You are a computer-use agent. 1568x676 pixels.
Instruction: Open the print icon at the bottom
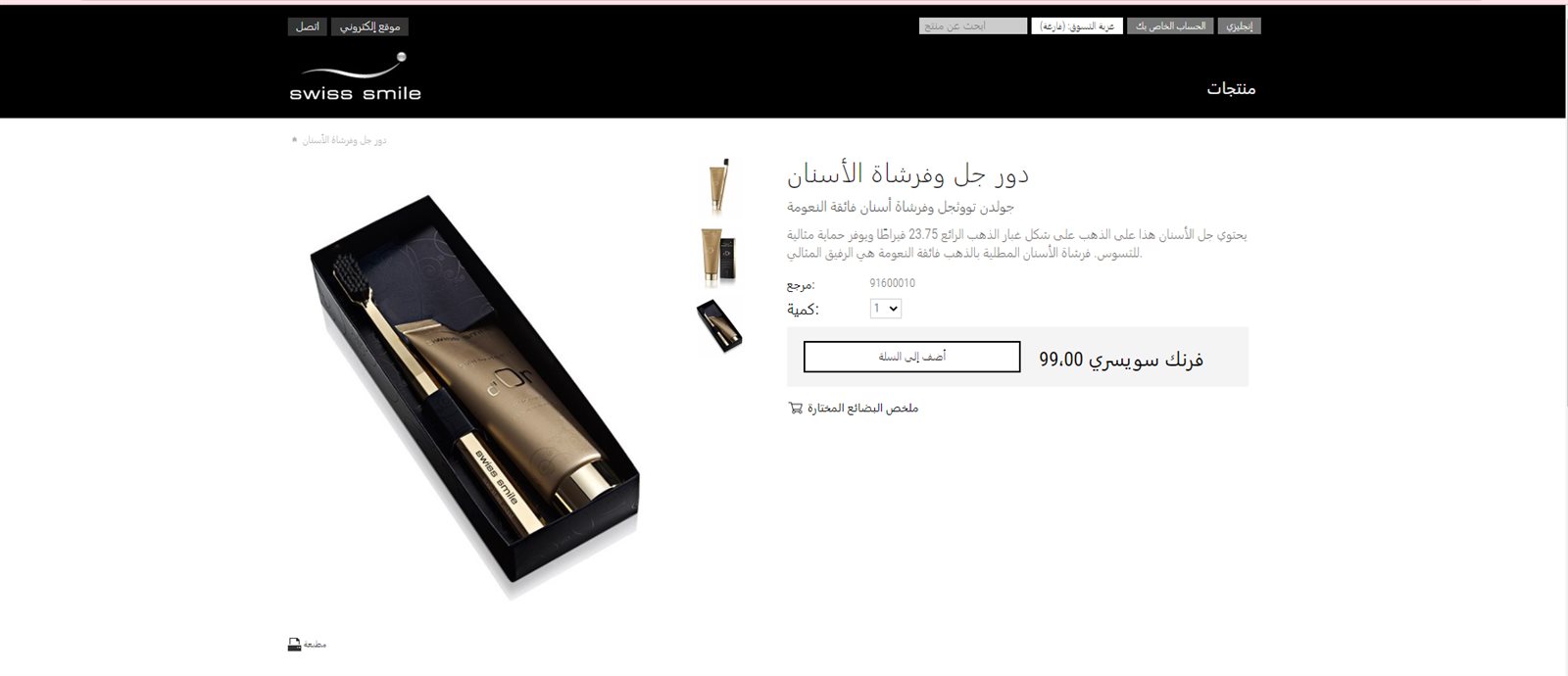294,644
